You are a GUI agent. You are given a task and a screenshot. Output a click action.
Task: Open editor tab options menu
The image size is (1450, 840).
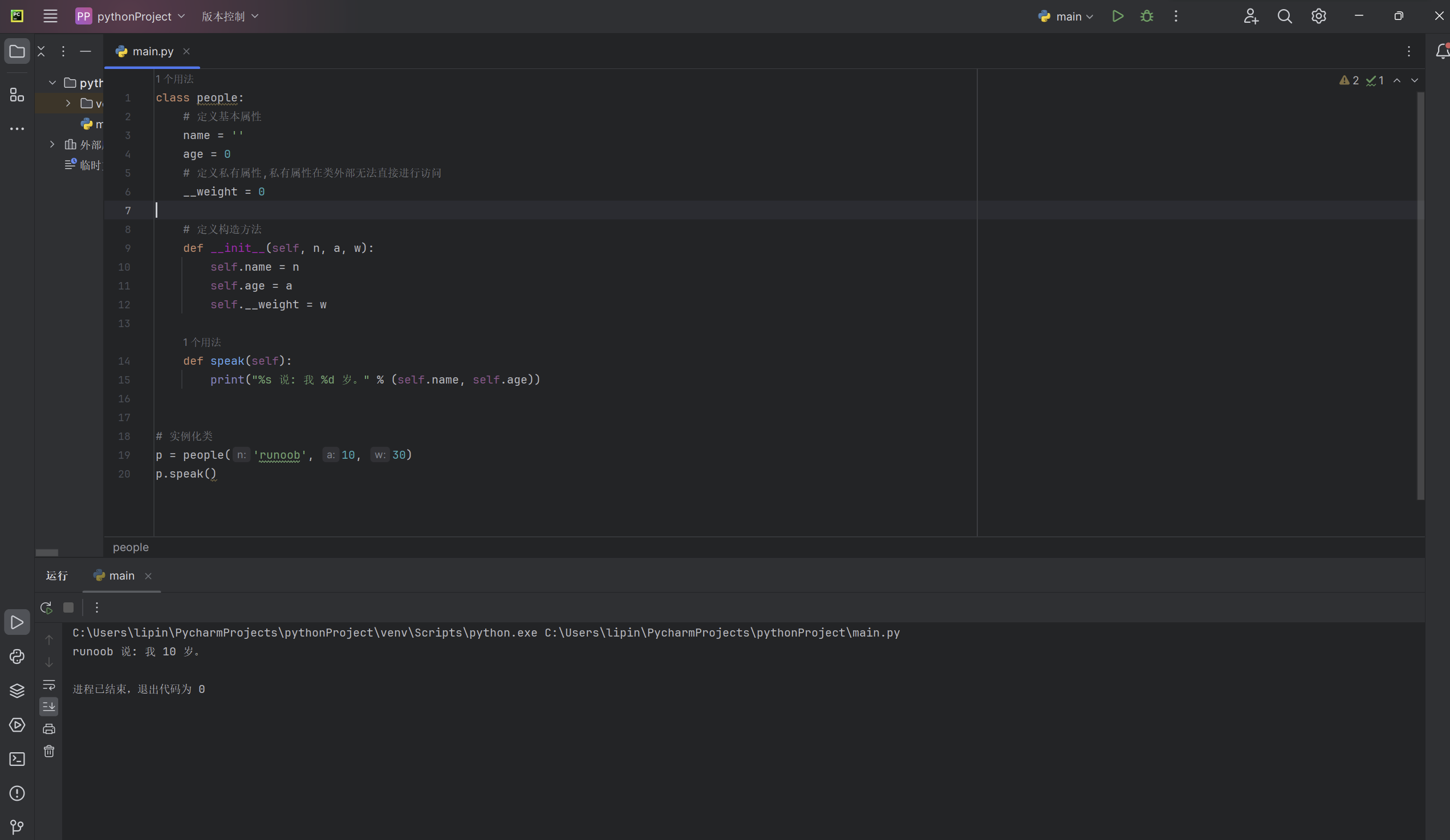click(1409, 51)
